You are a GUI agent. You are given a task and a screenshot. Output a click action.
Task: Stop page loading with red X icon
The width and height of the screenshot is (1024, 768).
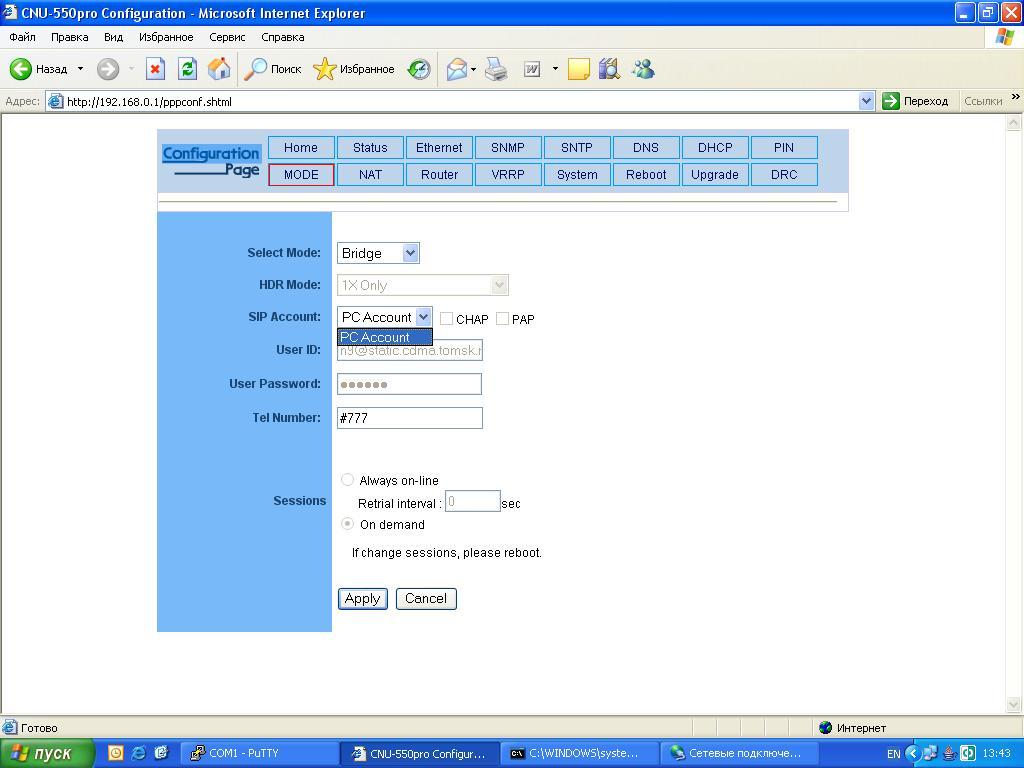click(x=155, y=69)
